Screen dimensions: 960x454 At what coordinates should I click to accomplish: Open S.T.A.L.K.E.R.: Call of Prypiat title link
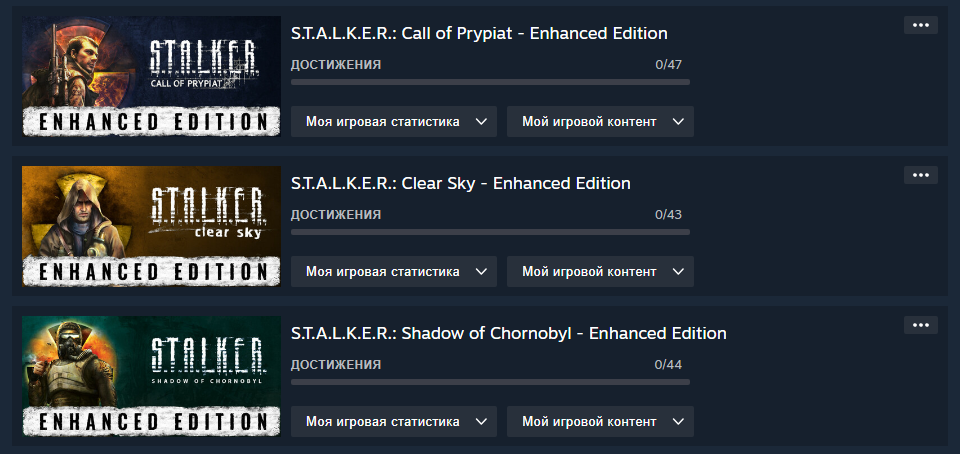tap(479, 33)
